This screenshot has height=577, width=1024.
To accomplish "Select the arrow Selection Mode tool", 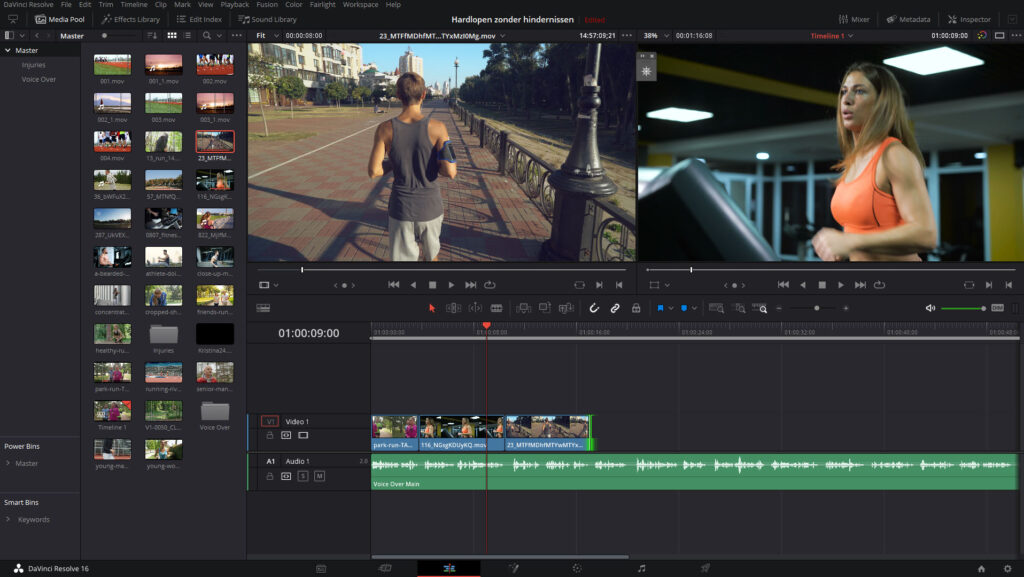I will [432, 308].
